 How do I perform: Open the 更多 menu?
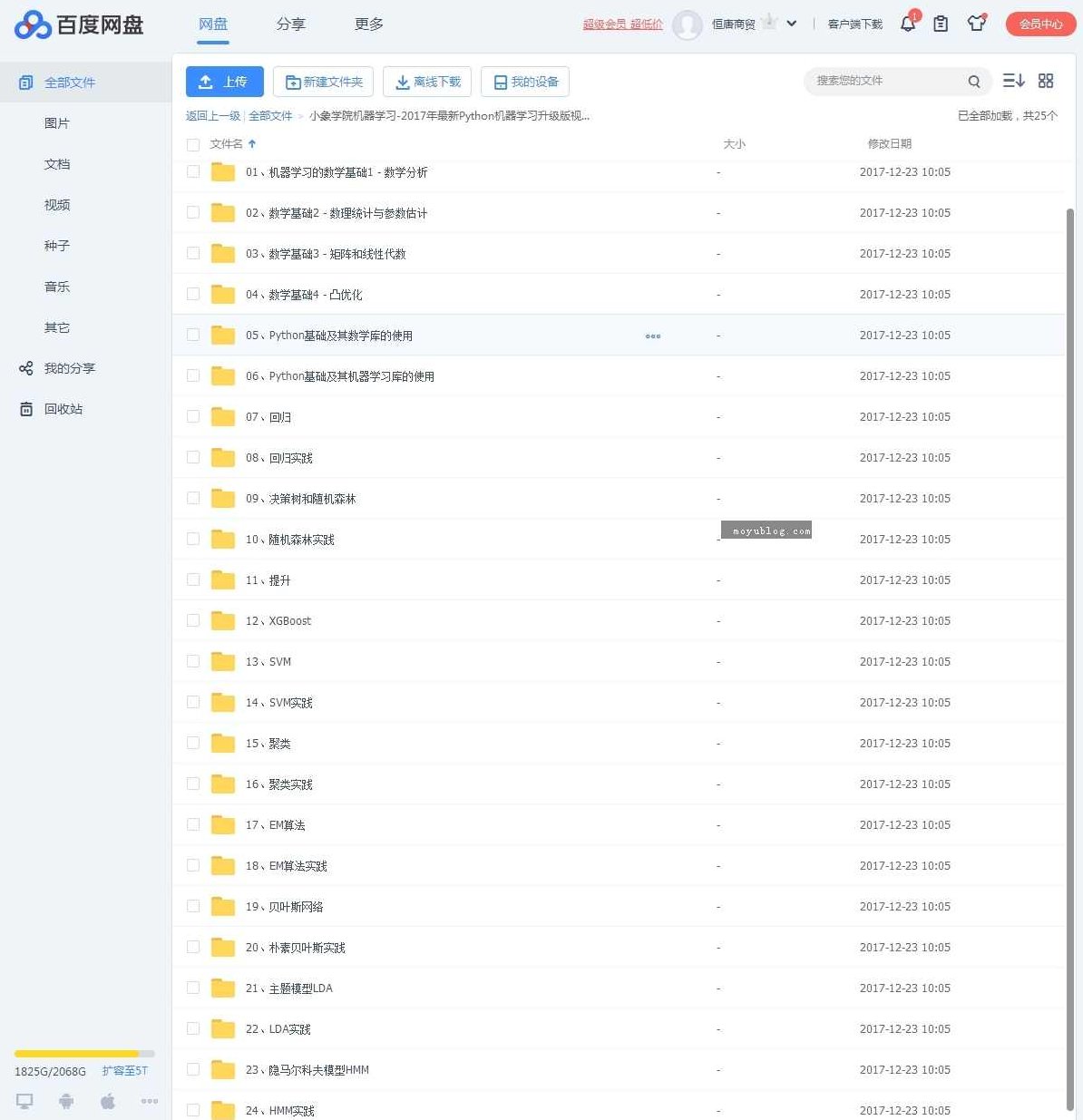click(367, 24)
